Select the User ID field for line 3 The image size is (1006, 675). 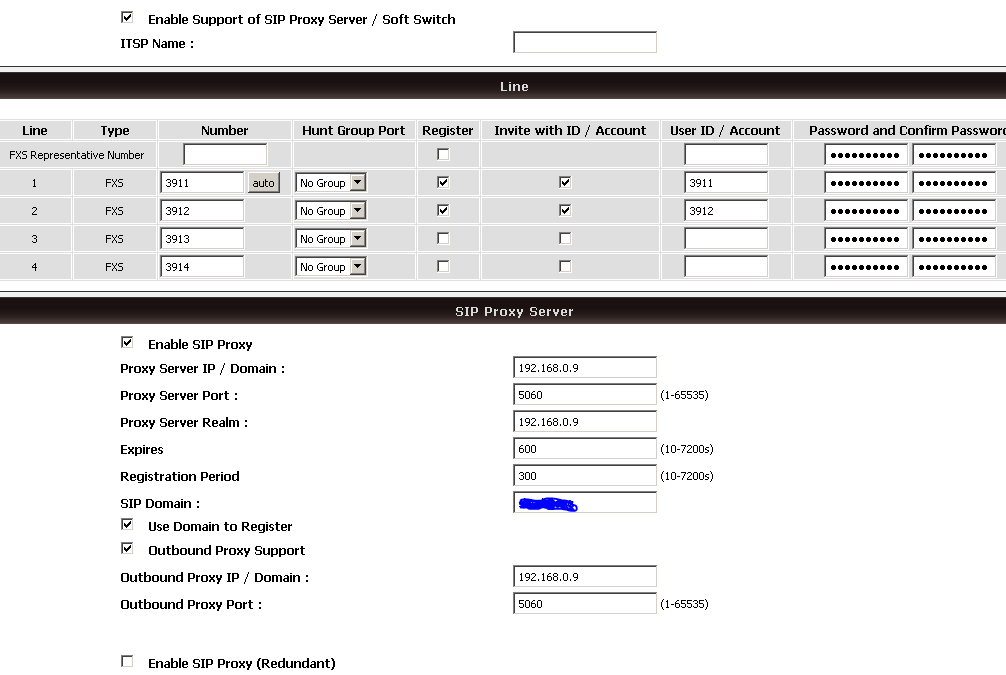pyautogui.click(x=725, y=239)
